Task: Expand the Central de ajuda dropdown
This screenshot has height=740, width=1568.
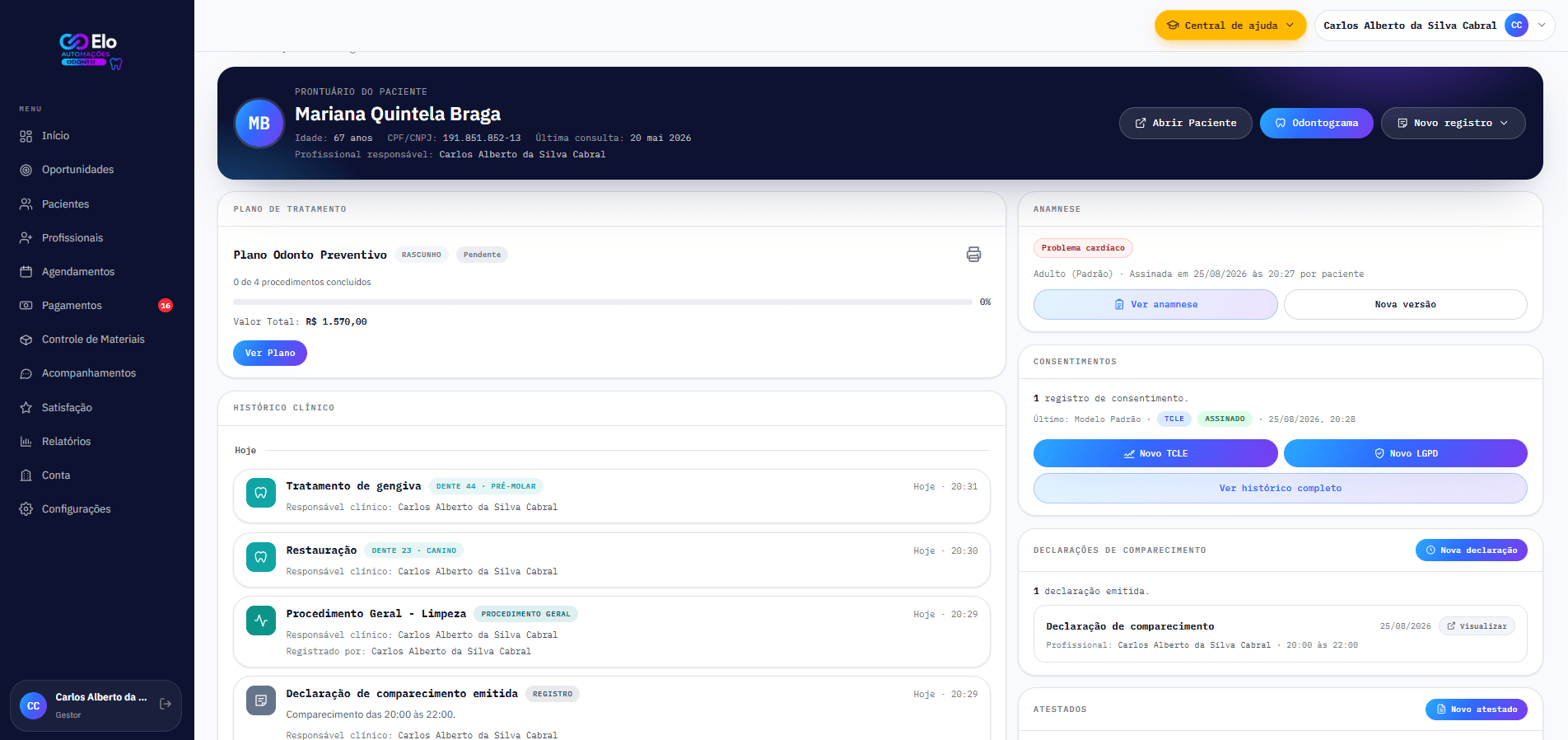Action: [x=1230, y=26]
